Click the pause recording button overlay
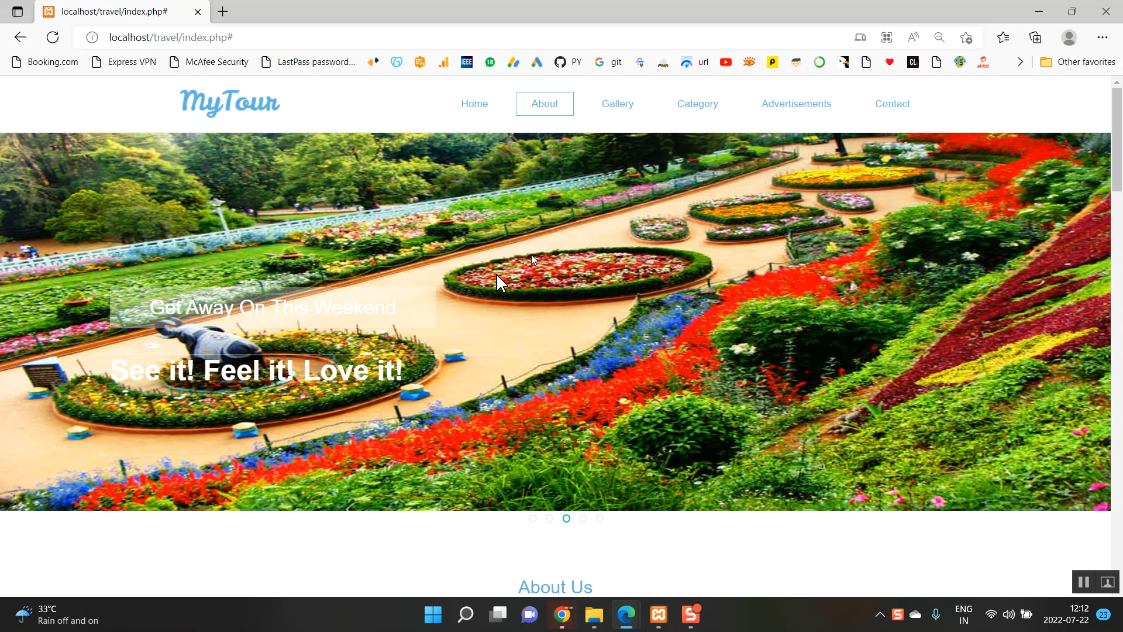 click(x=1083, y=582)
